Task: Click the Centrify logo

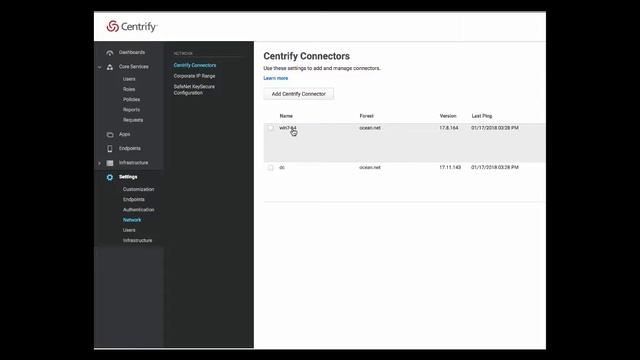Action: pos(131,27)
